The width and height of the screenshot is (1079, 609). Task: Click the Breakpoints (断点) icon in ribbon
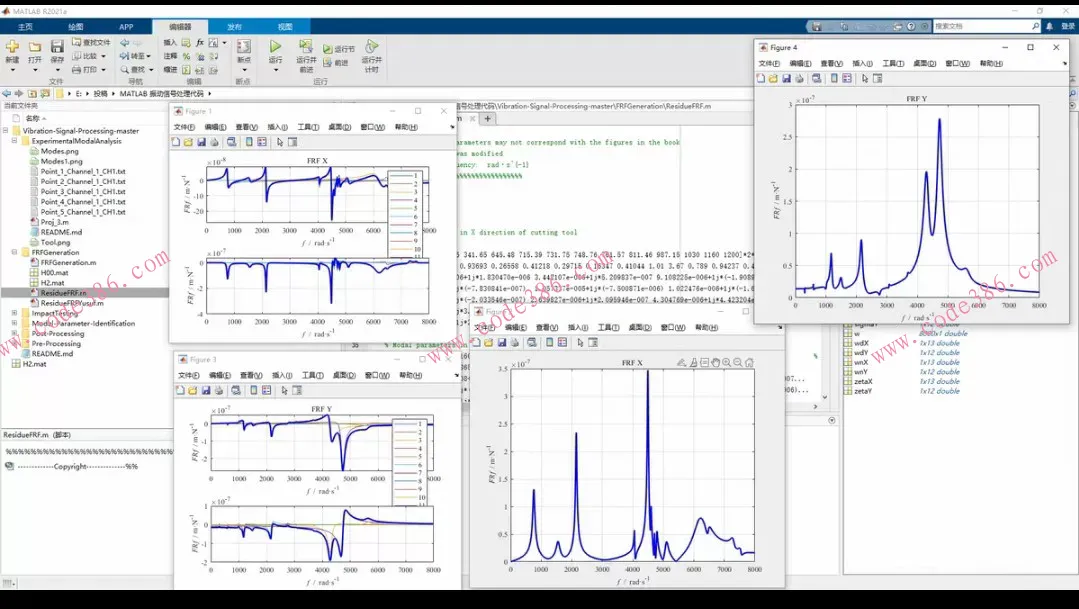click(x=243, y=46)
